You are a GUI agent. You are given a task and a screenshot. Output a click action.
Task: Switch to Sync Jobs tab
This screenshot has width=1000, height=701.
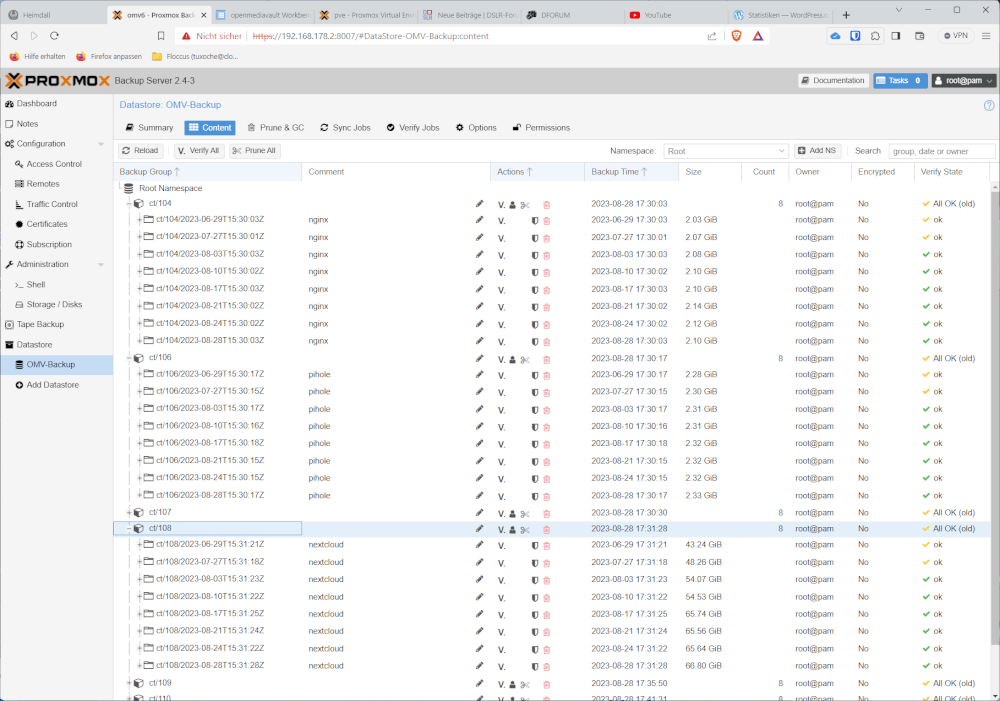click(345, 128)
